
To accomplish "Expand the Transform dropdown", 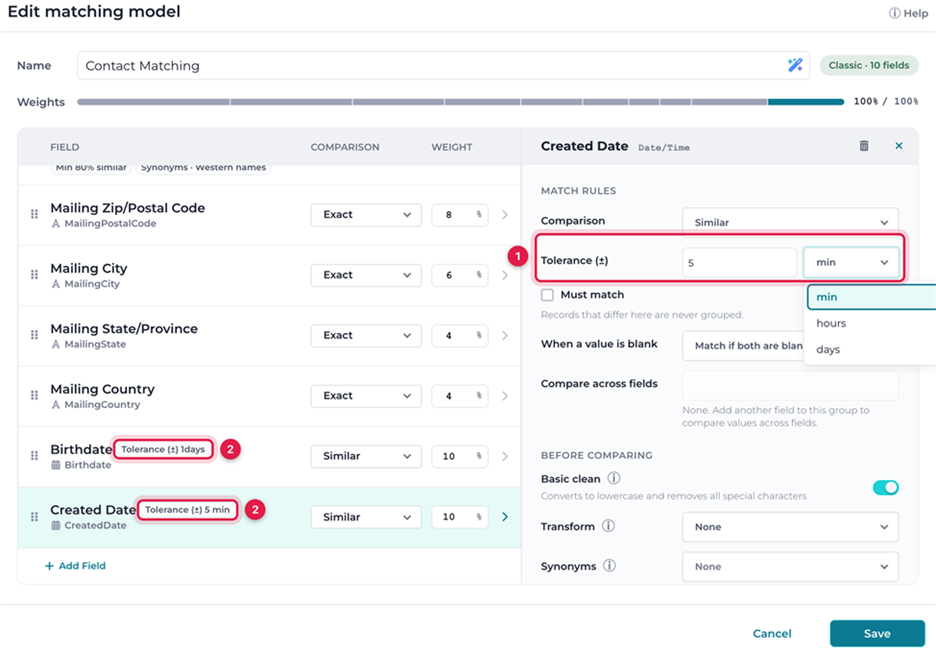I will [790, 527].
